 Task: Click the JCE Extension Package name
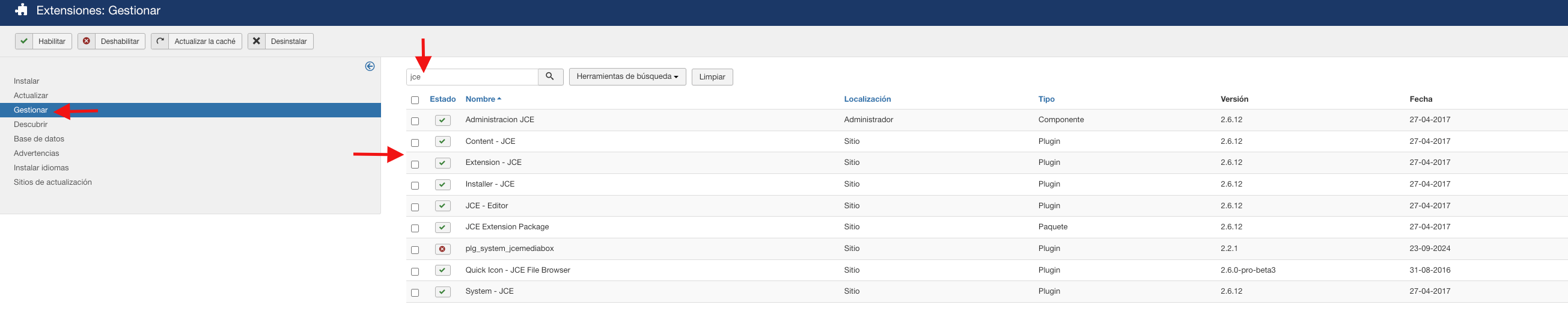(x=507, y=226)
